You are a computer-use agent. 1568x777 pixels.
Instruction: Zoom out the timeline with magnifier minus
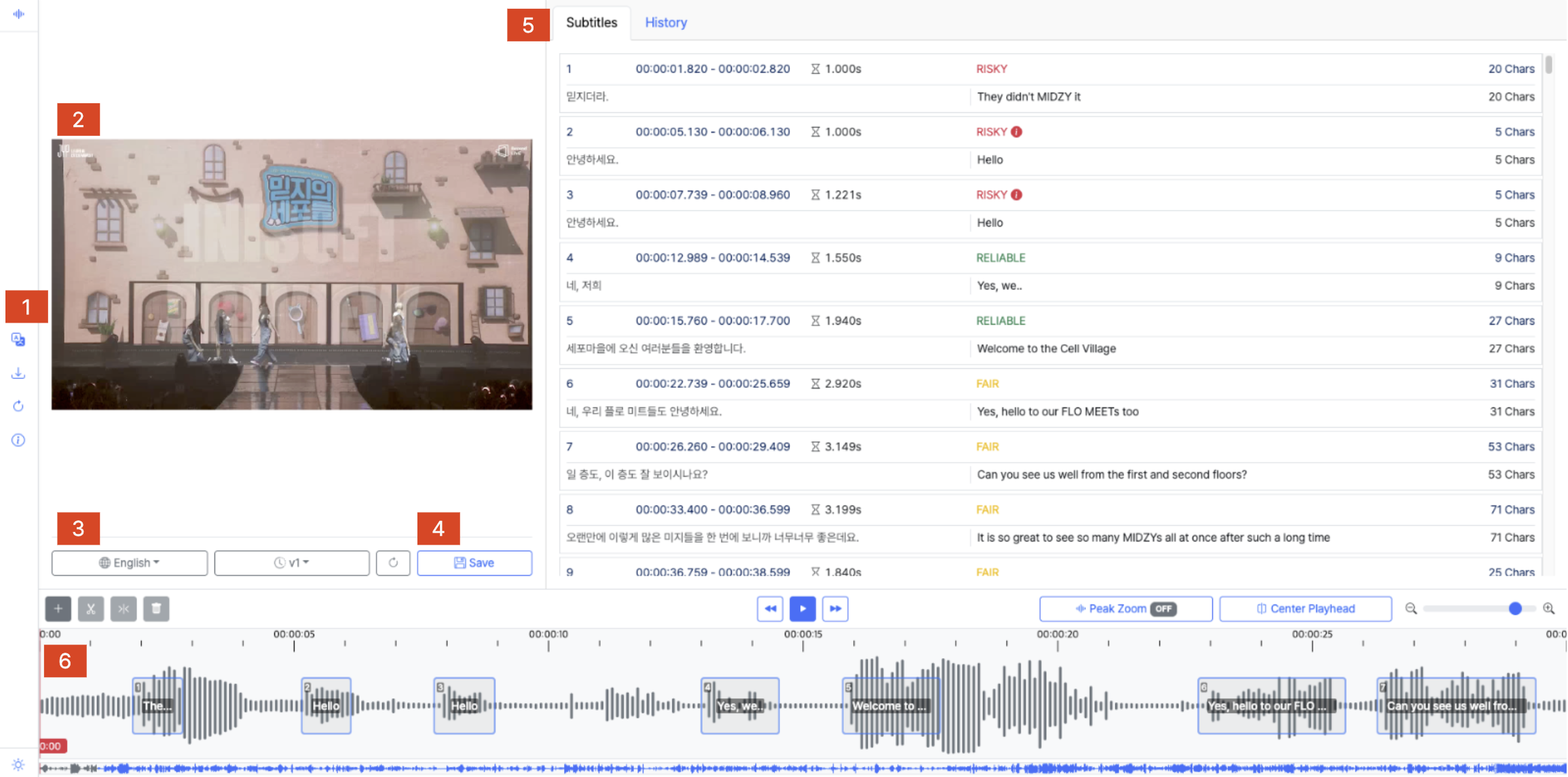coord(1411,609)
